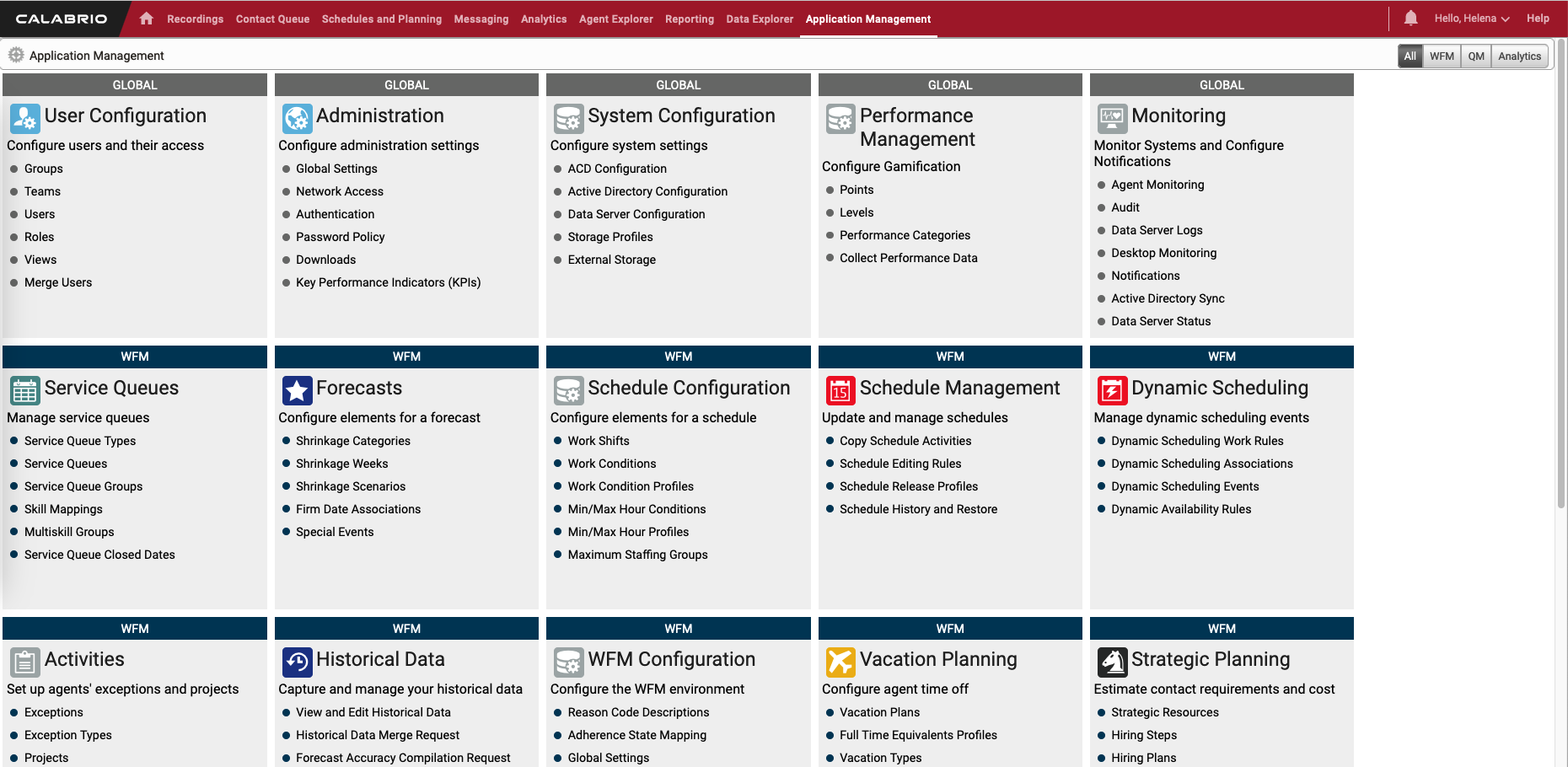Click the Forecasts star icon
The height and width of the screenshot is (767, 1568).
point(297,390)
